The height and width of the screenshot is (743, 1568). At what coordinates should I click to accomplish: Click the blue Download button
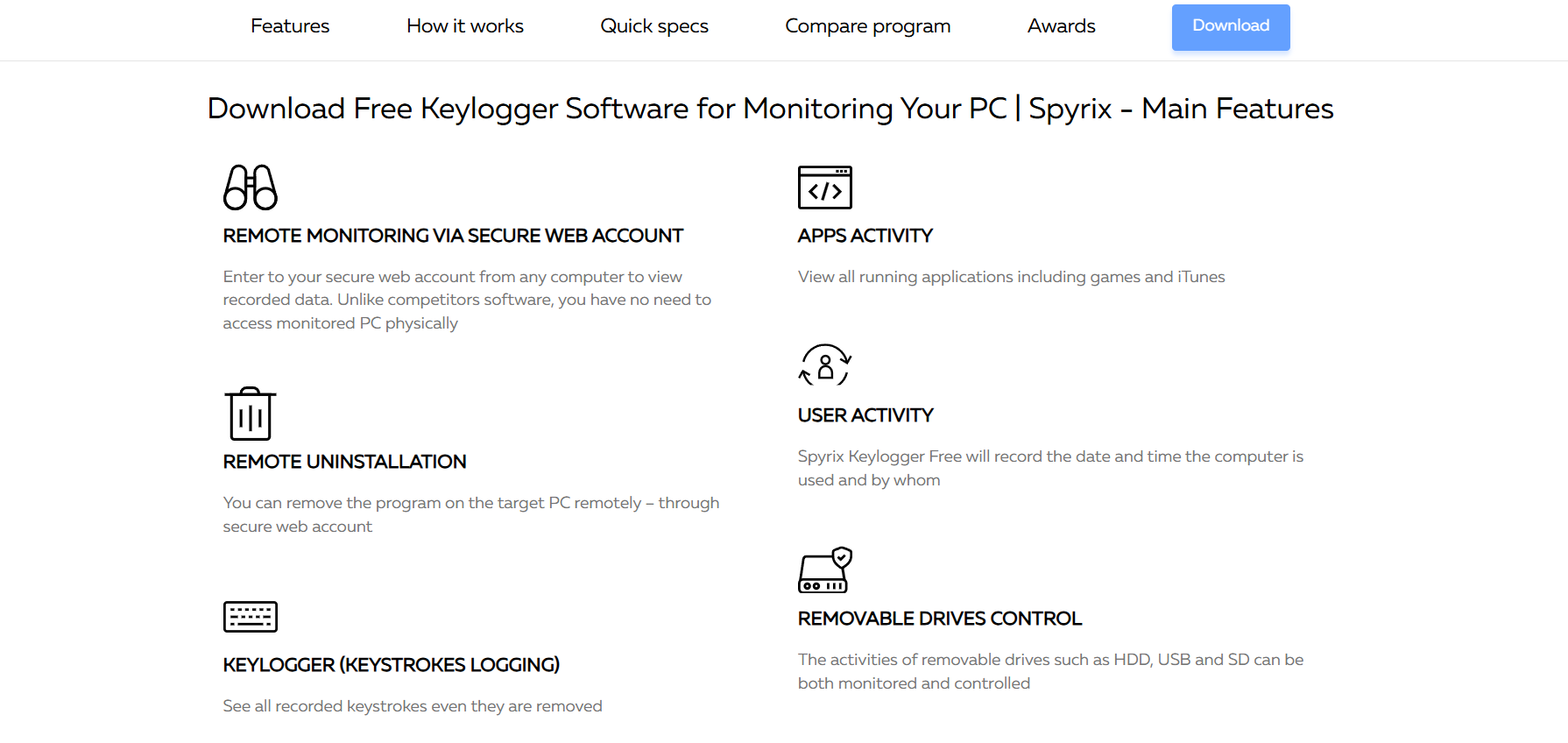[1231, 27]
